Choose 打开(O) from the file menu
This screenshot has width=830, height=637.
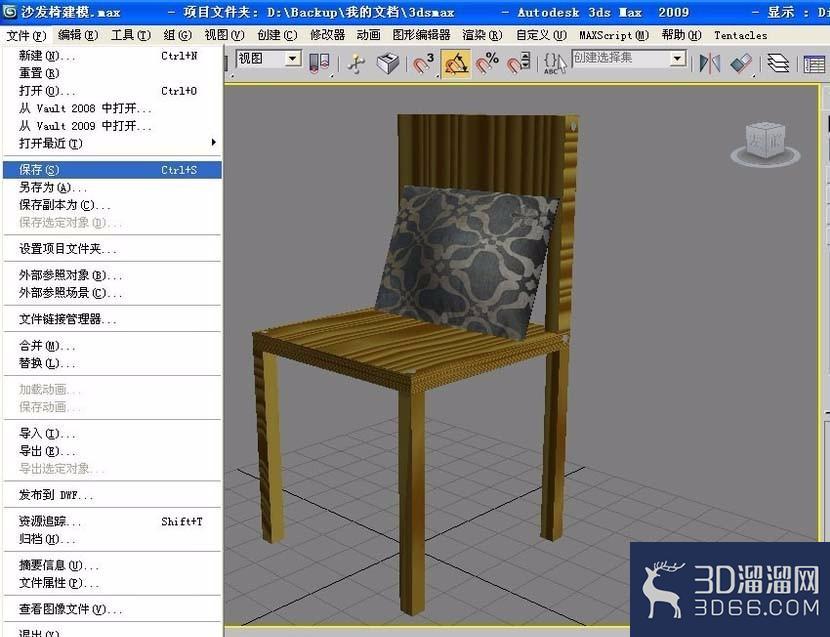[x=112, y=91]
